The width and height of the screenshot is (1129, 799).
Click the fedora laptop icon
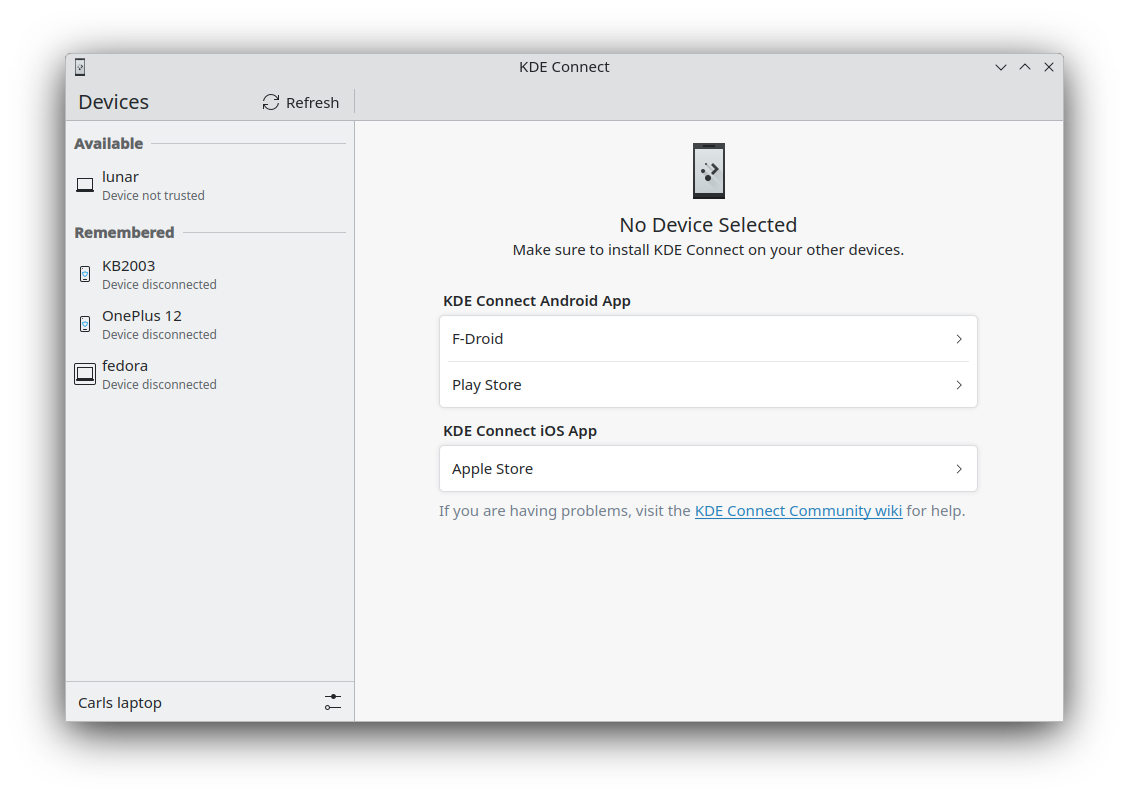coord(85,374)
